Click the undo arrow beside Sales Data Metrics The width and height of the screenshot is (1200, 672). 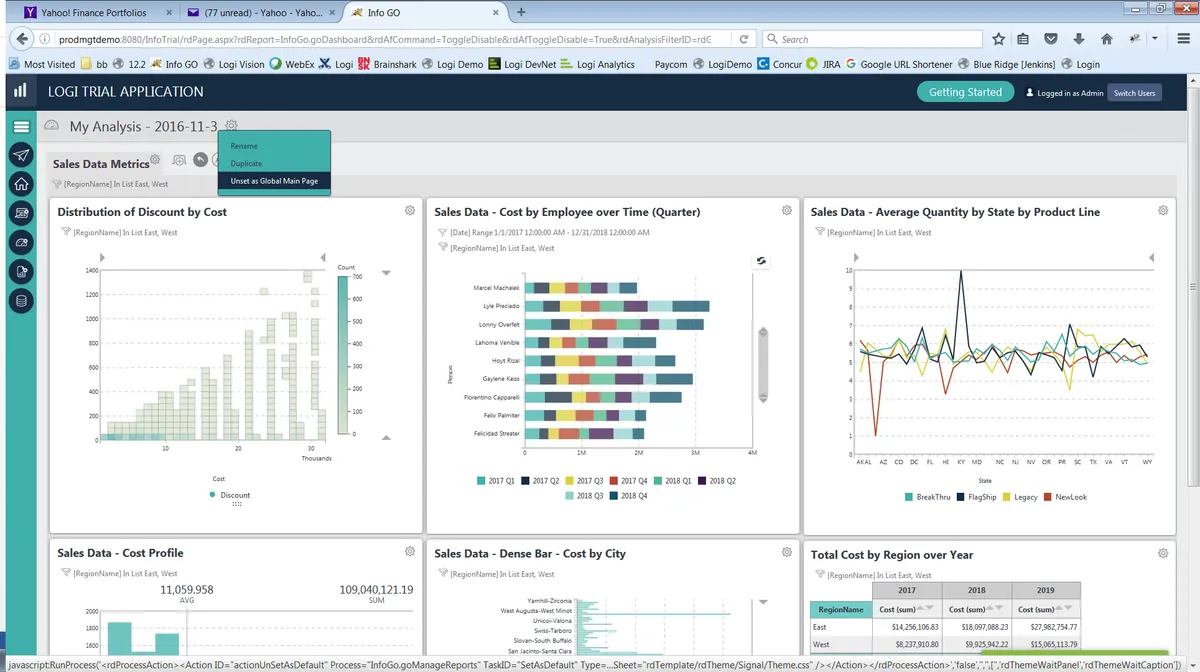pos(200,160)
